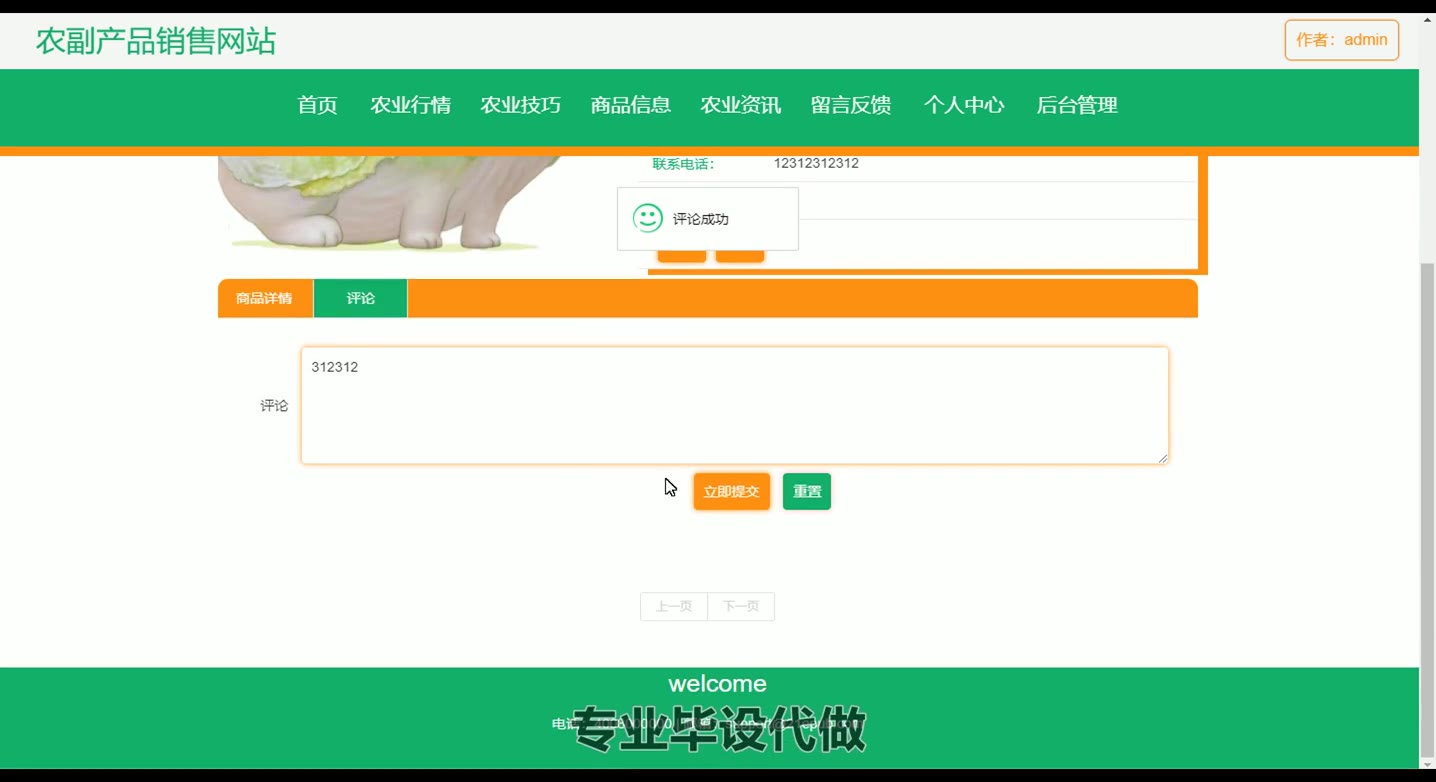Select 商品信息 in the navigation bar
1436x782 pixels.
click(x=630, y=105)
